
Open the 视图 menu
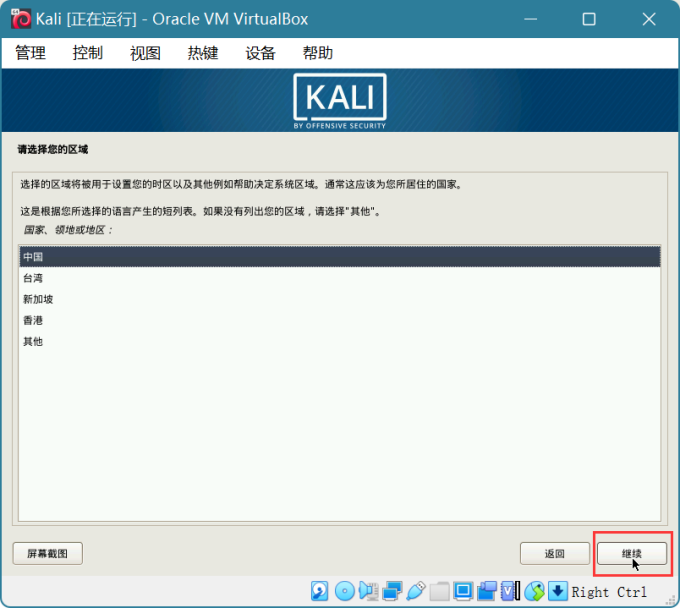pos(145,53)
